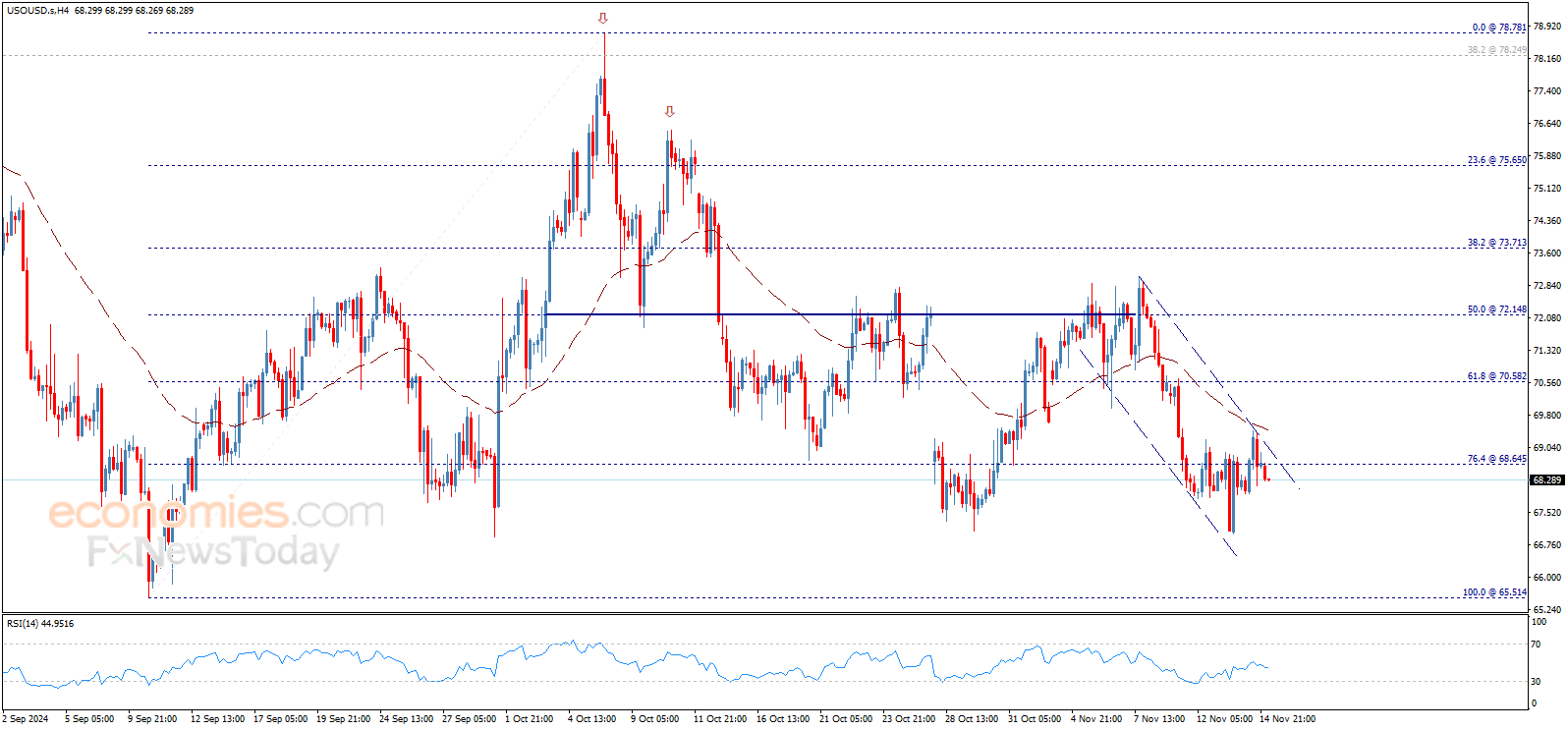Screen dimensions: 1568x730
Task: Click the RSI scale value 30
Action: 1537,682
